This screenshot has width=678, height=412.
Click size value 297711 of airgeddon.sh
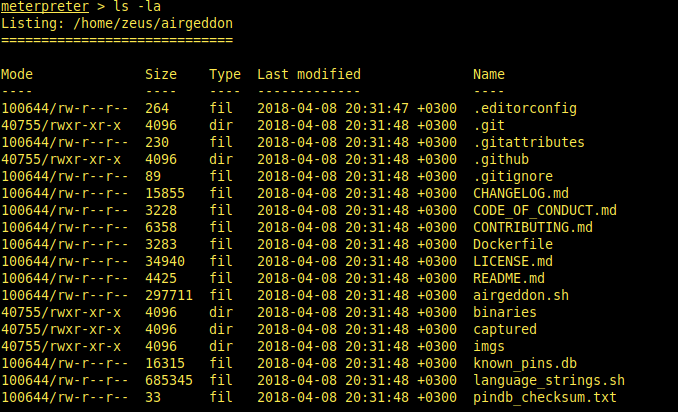tap(169, 296)
